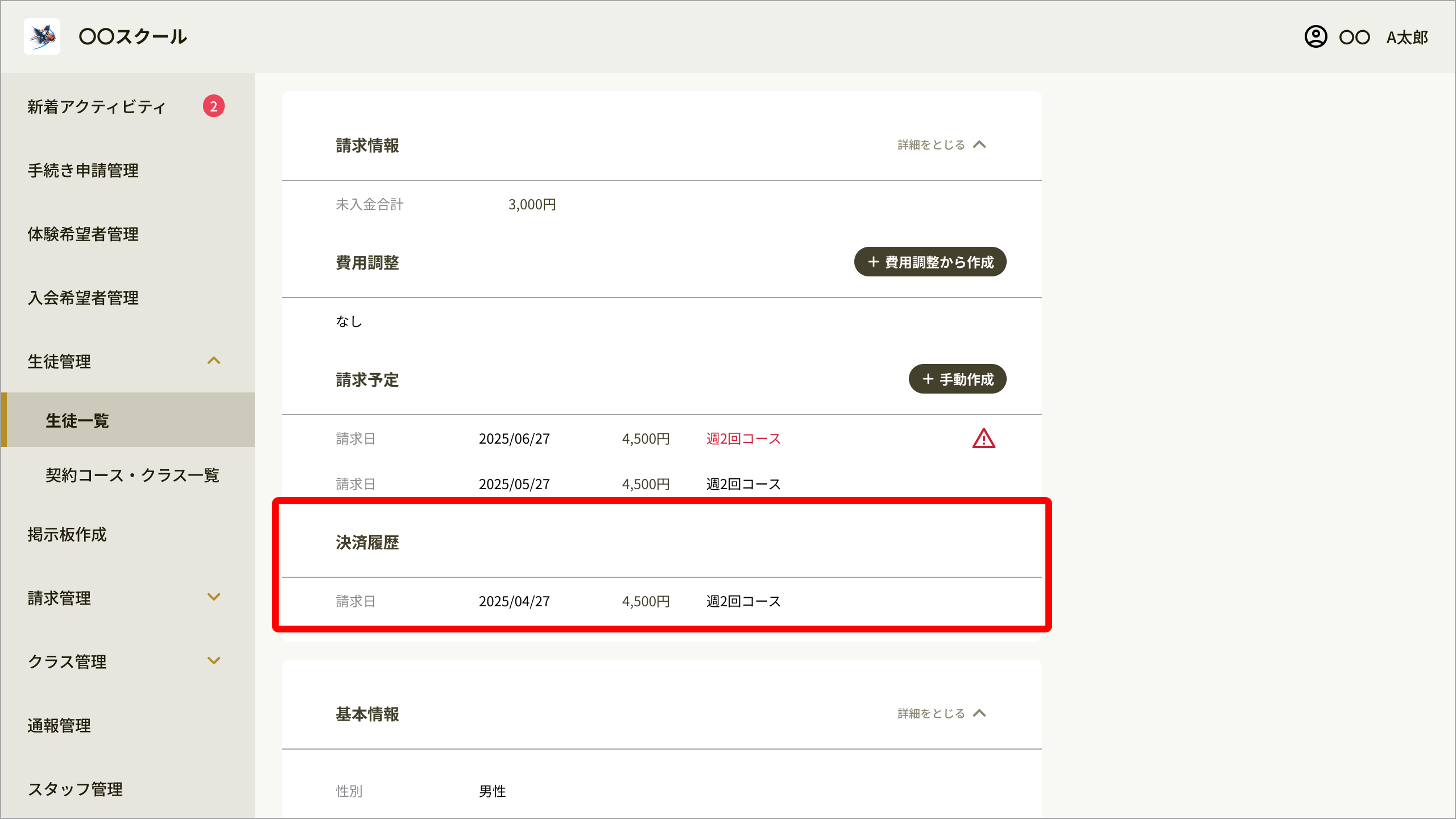1456x819 pixels.
Task: Click the 男性 gender value
Action: click(x=493, y=791)
